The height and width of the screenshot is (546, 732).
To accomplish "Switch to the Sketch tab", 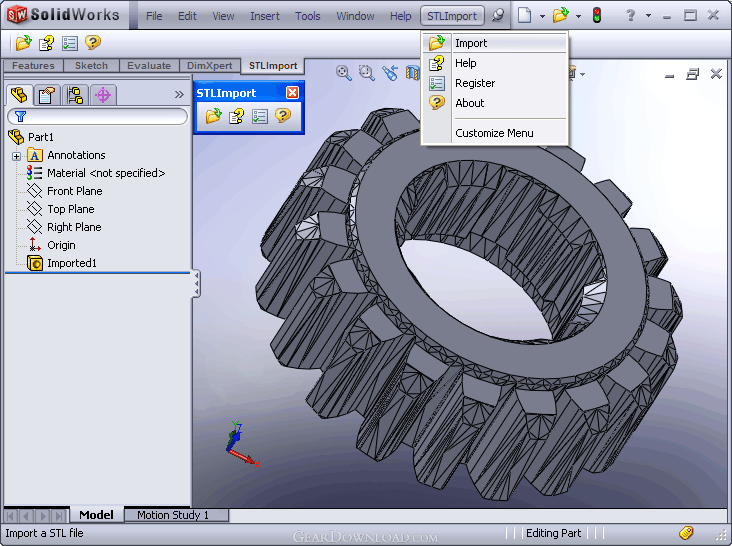I will click(x=92, y=66).
